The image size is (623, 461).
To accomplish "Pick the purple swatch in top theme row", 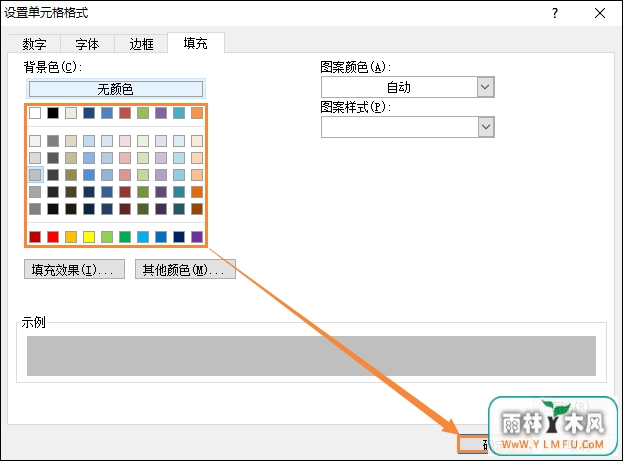I will 161,113.
